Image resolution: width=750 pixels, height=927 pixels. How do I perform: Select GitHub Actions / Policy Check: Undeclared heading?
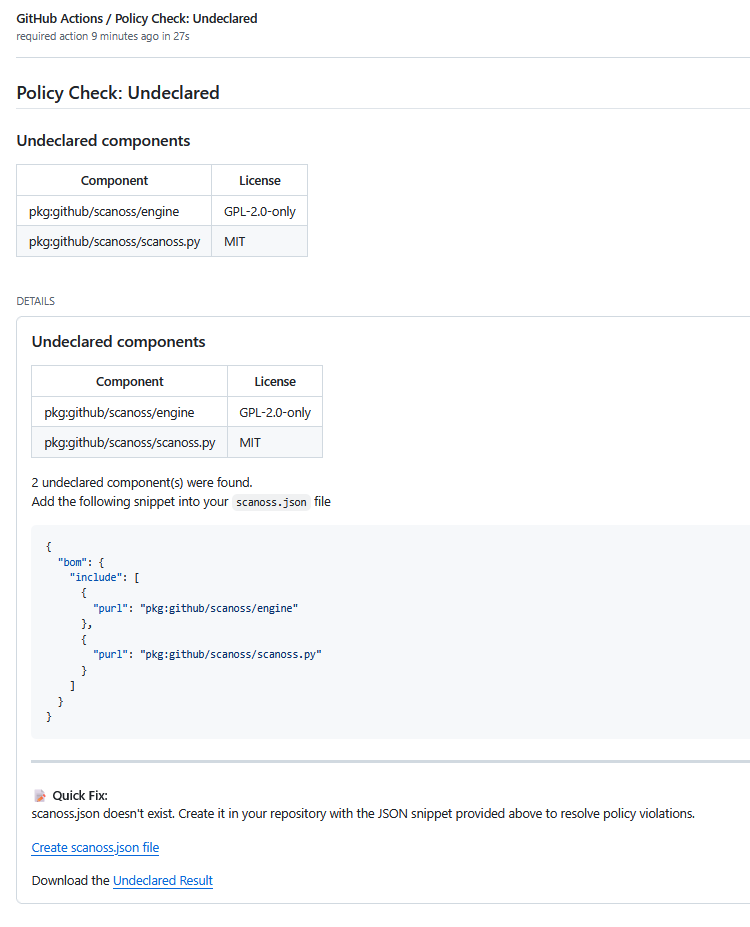point(137,18)
